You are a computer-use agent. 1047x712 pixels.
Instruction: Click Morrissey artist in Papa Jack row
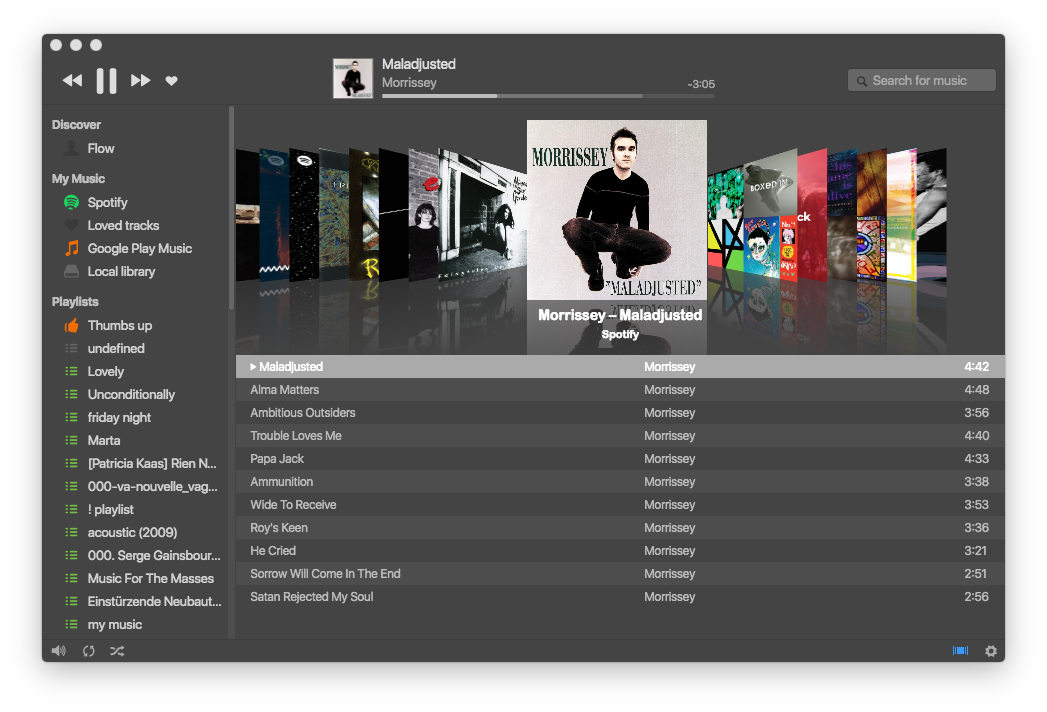pyautogui.click(x=670, y=459)
